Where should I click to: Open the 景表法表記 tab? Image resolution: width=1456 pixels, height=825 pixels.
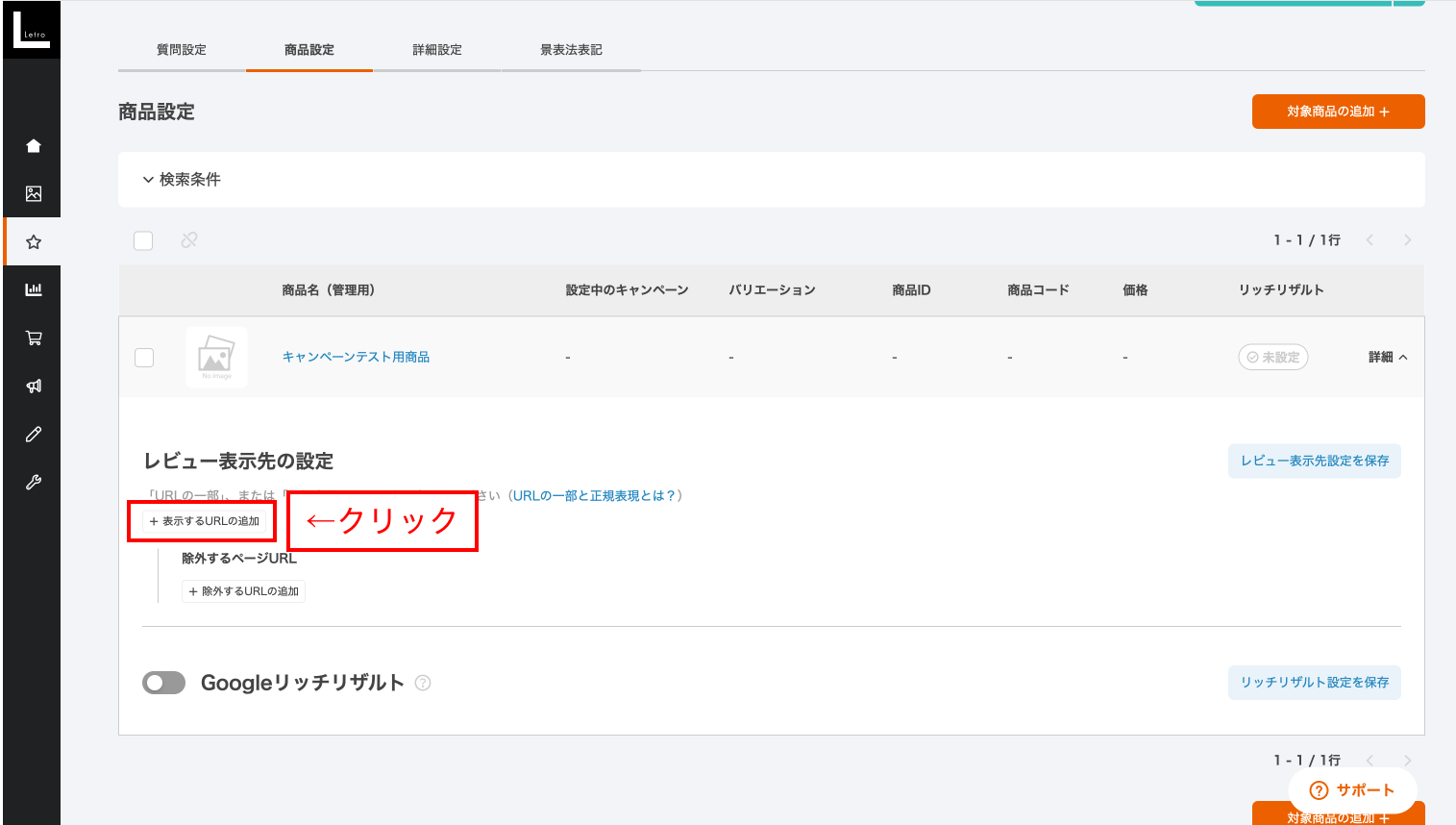click(571, 50)
